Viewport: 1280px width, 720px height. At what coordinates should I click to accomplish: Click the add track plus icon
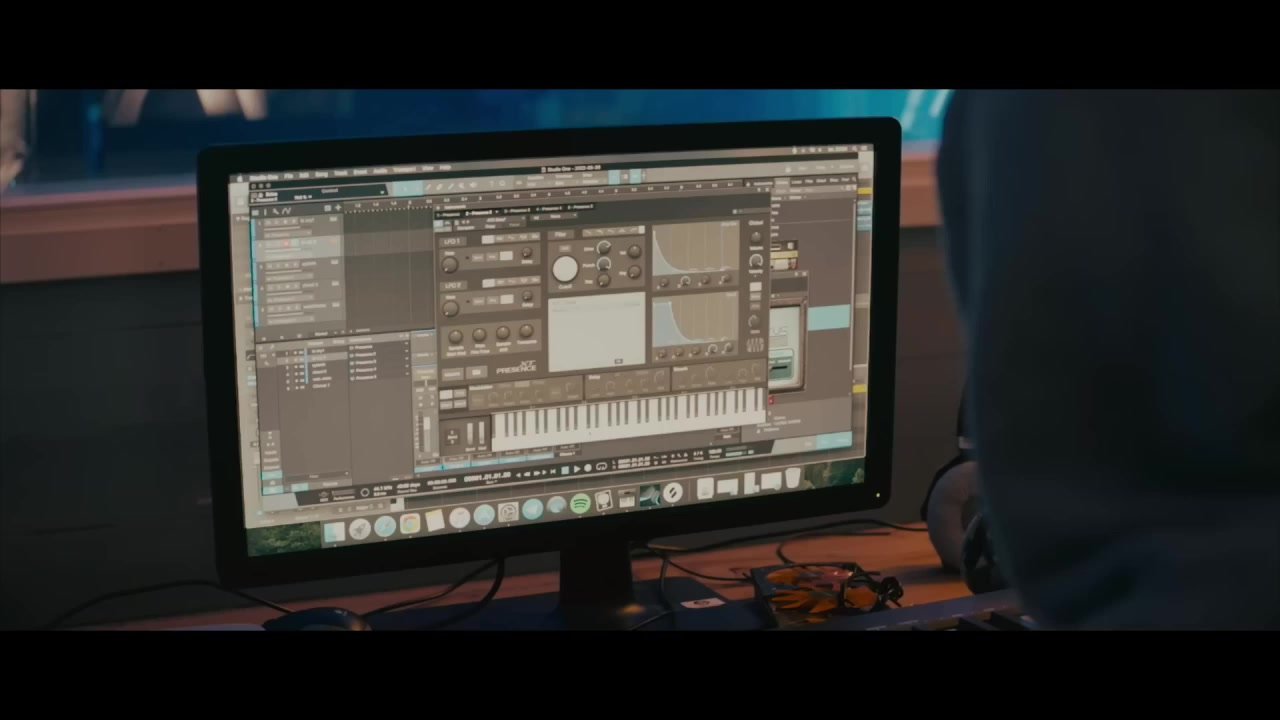(x=338, y=208)
